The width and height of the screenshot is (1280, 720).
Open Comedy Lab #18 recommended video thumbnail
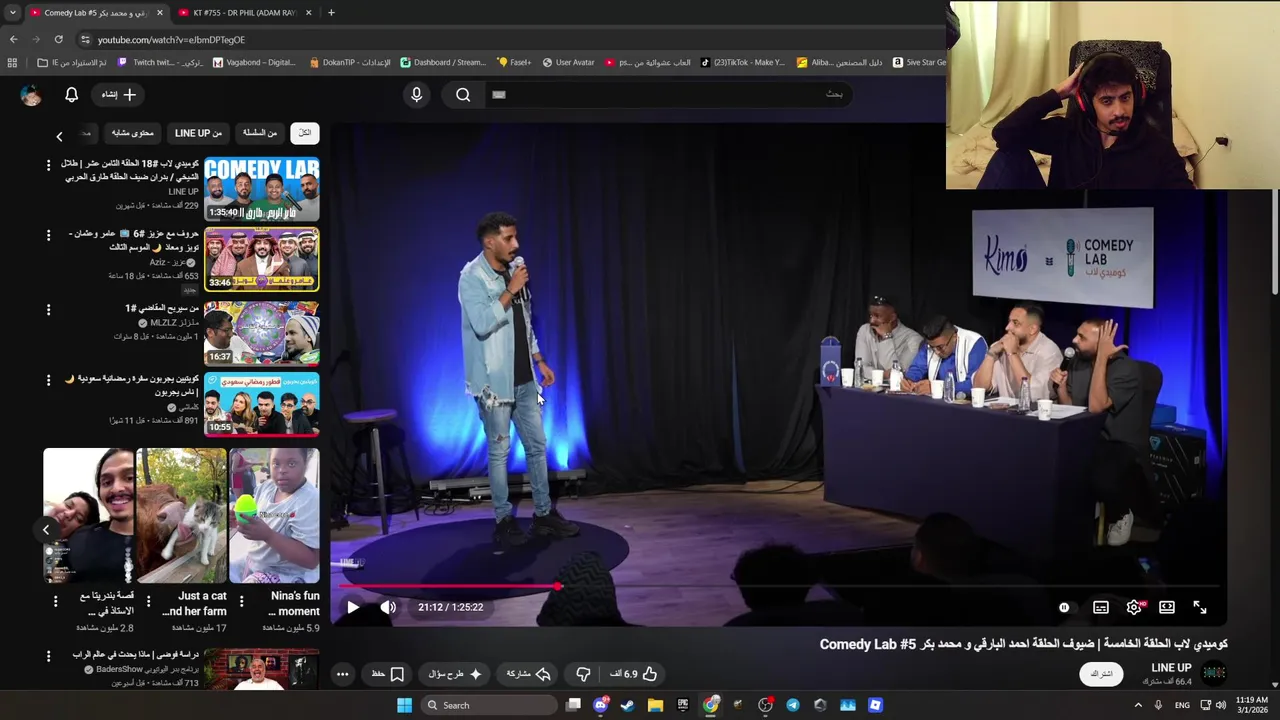(x=262, y=188)
